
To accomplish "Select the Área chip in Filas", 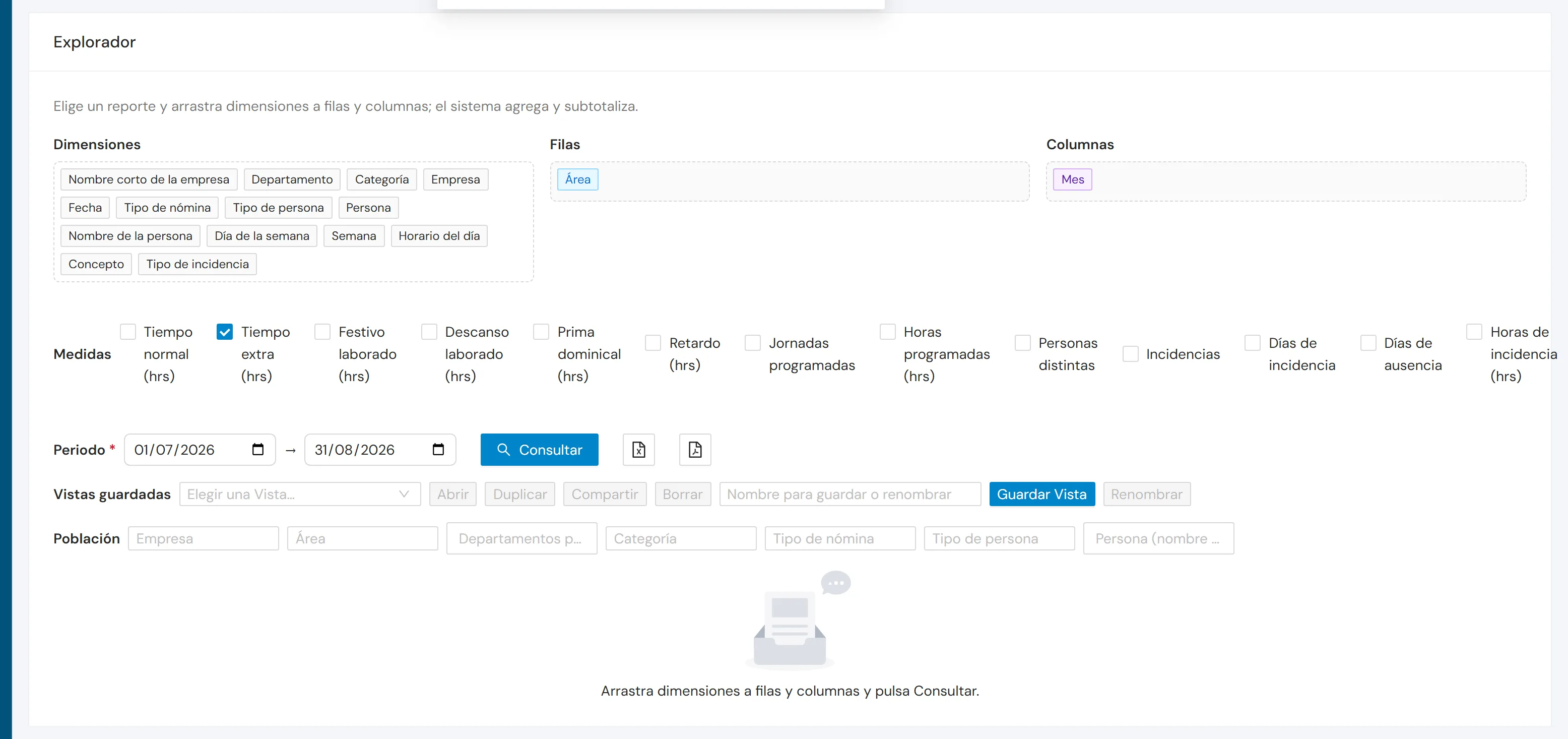I will pyautogui.click(x=577, y=179).
